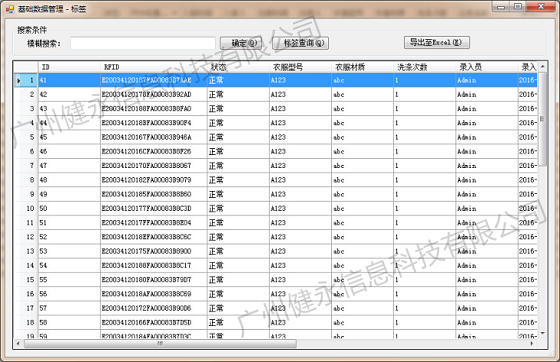Click the 确定(O) confirm button
This screenshot has width=560, height=362.
pyautogui.click(x=241, y=43)
